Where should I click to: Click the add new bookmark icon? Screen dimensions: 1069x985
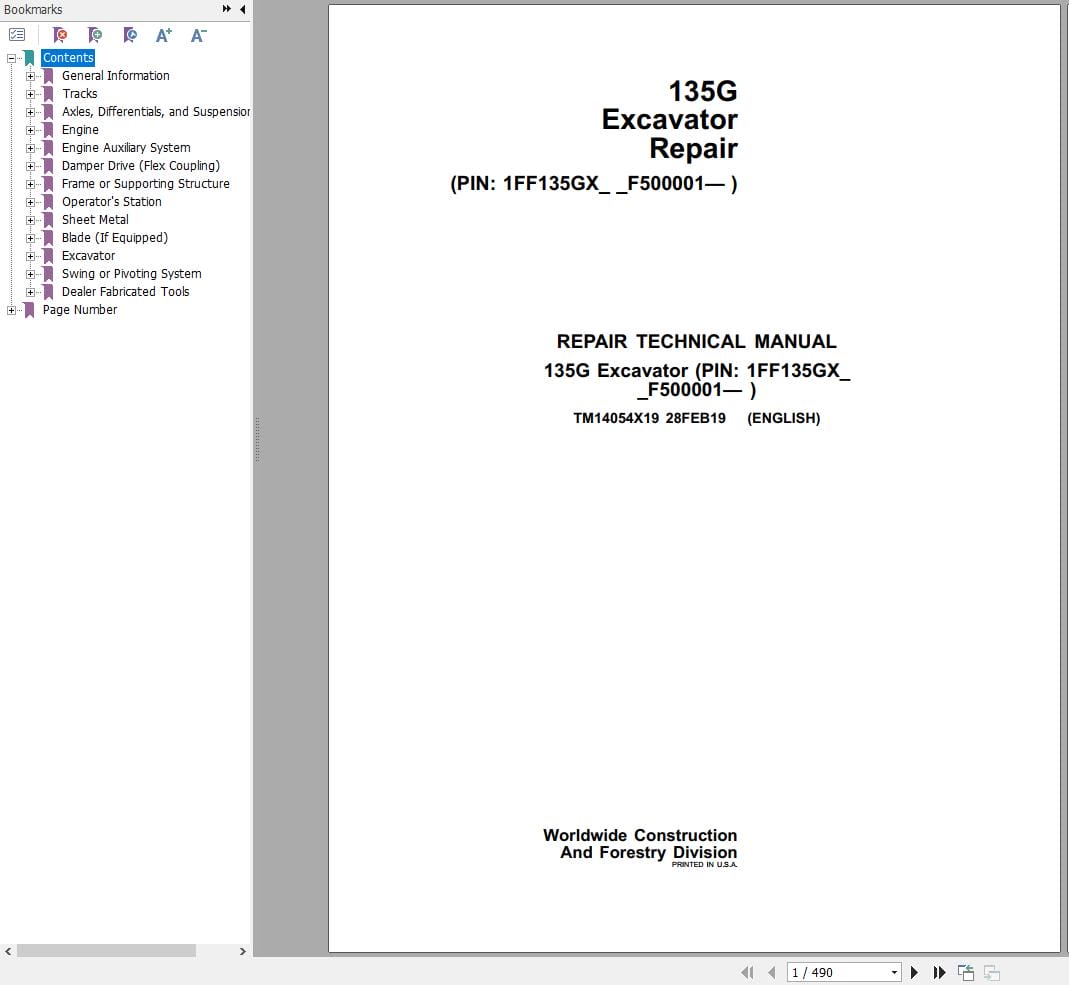[95, 35]
